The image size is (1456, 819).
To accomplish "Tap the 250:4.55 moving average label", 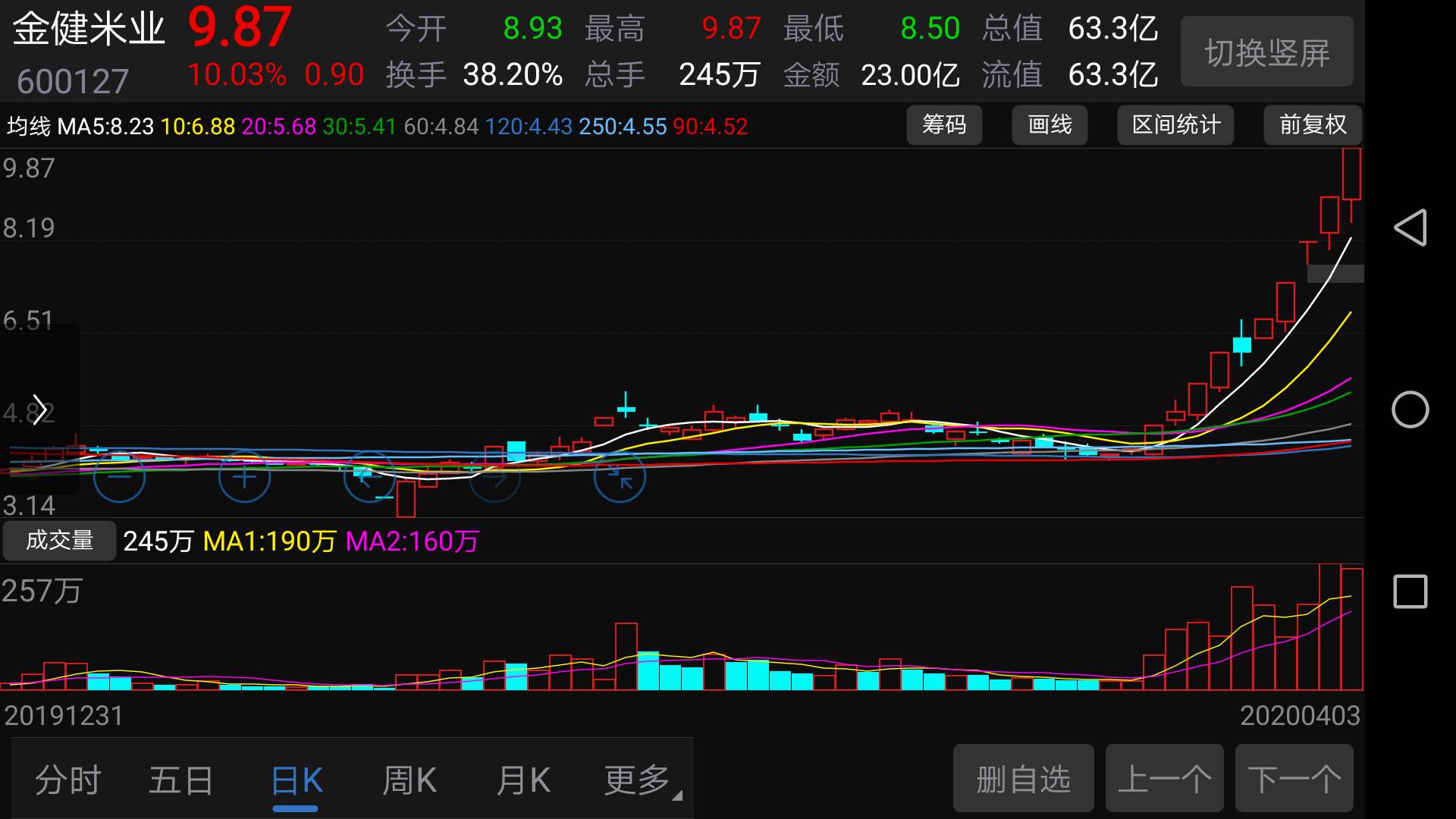I will pos(623,126).
